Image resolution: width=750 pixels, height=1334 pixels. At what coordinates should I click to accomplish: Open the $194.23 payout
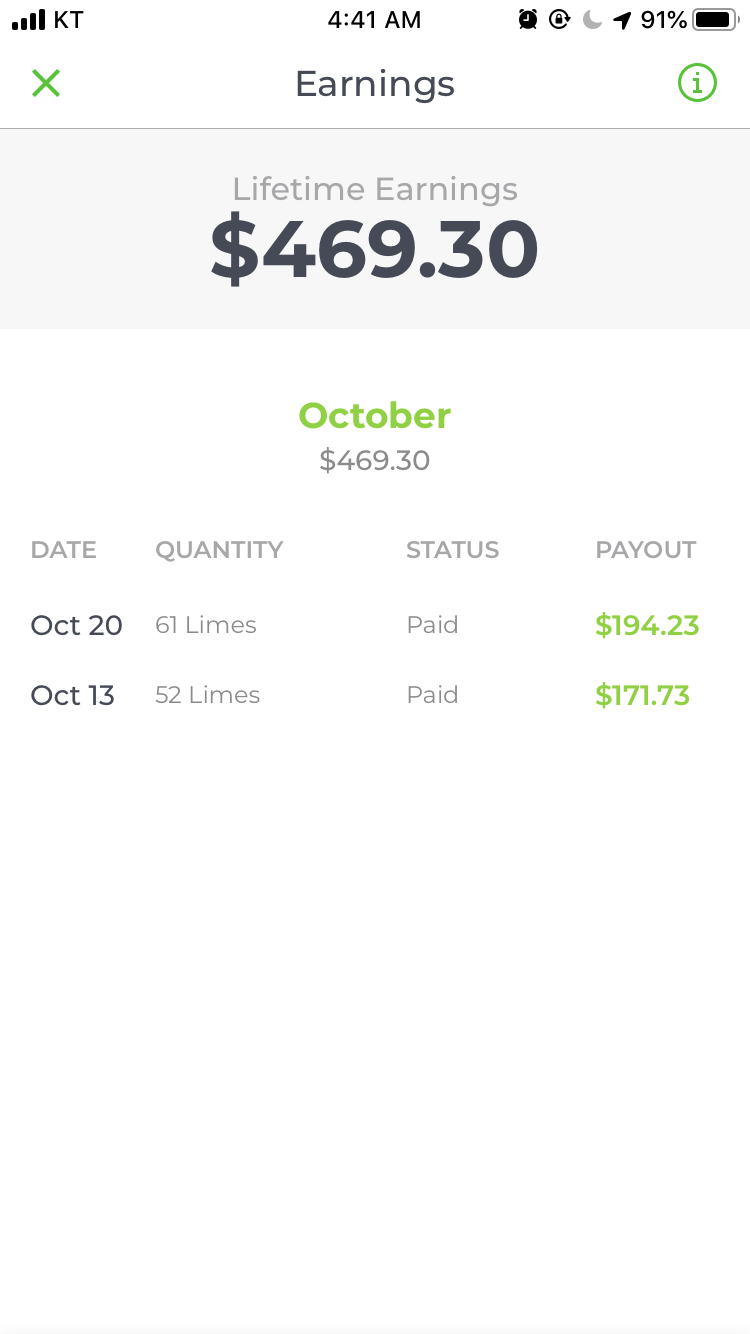tap(647, 625)
